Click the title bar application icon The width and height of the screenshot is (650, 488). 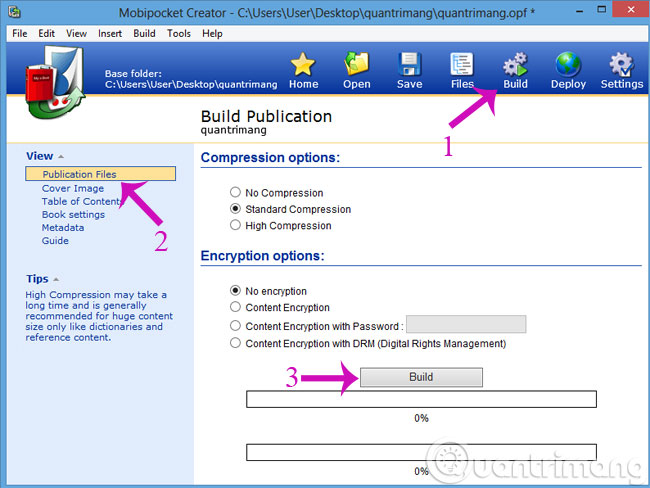pos(15,12)
